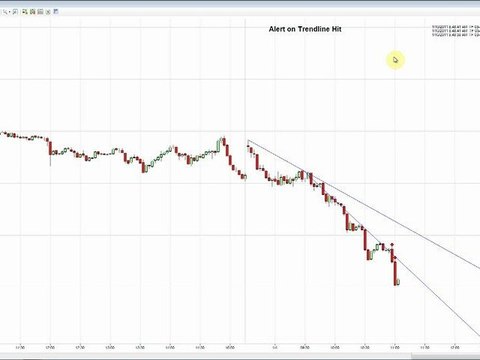Image resolution: width=480 pixels, height=360 pixels.
Task: Click the alert log text in top-right corner
Action: (x=456, y=31)
